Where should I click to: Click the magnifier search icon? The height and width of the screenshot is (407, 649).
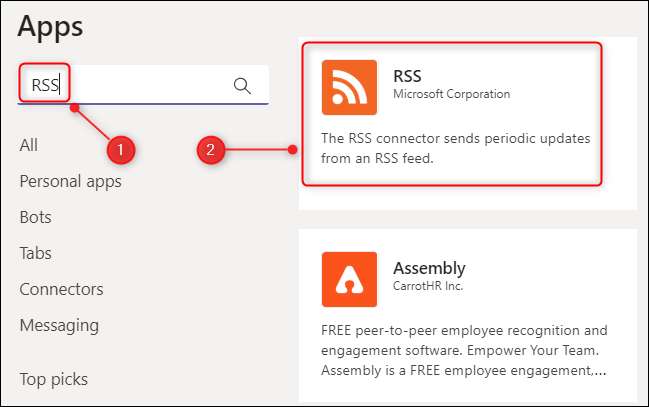point(242,85)
